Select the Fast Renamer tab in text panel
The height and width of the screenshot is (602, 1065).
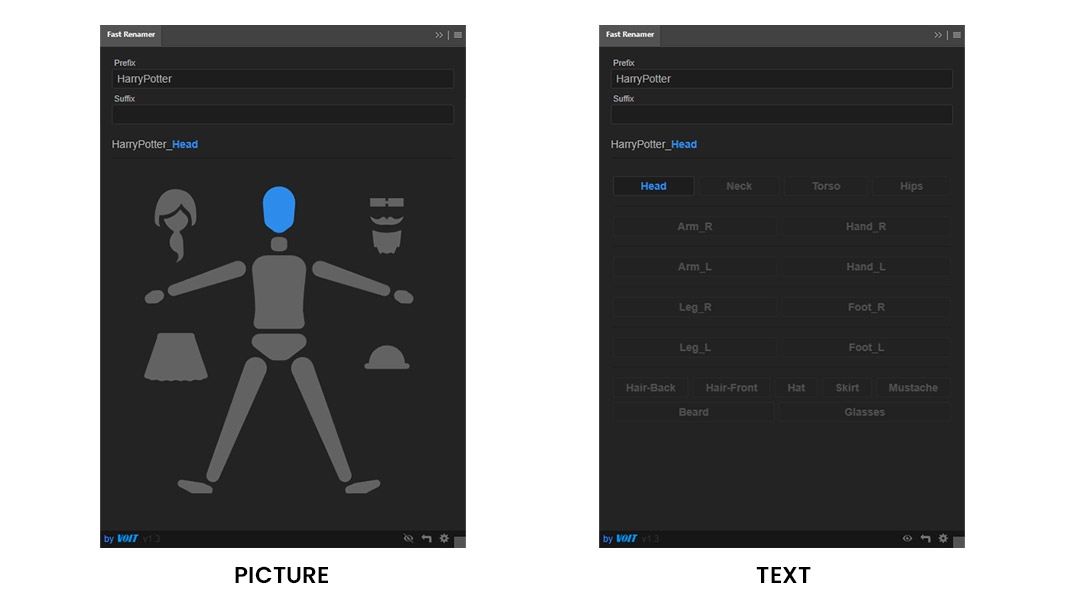tap(630, 35)
